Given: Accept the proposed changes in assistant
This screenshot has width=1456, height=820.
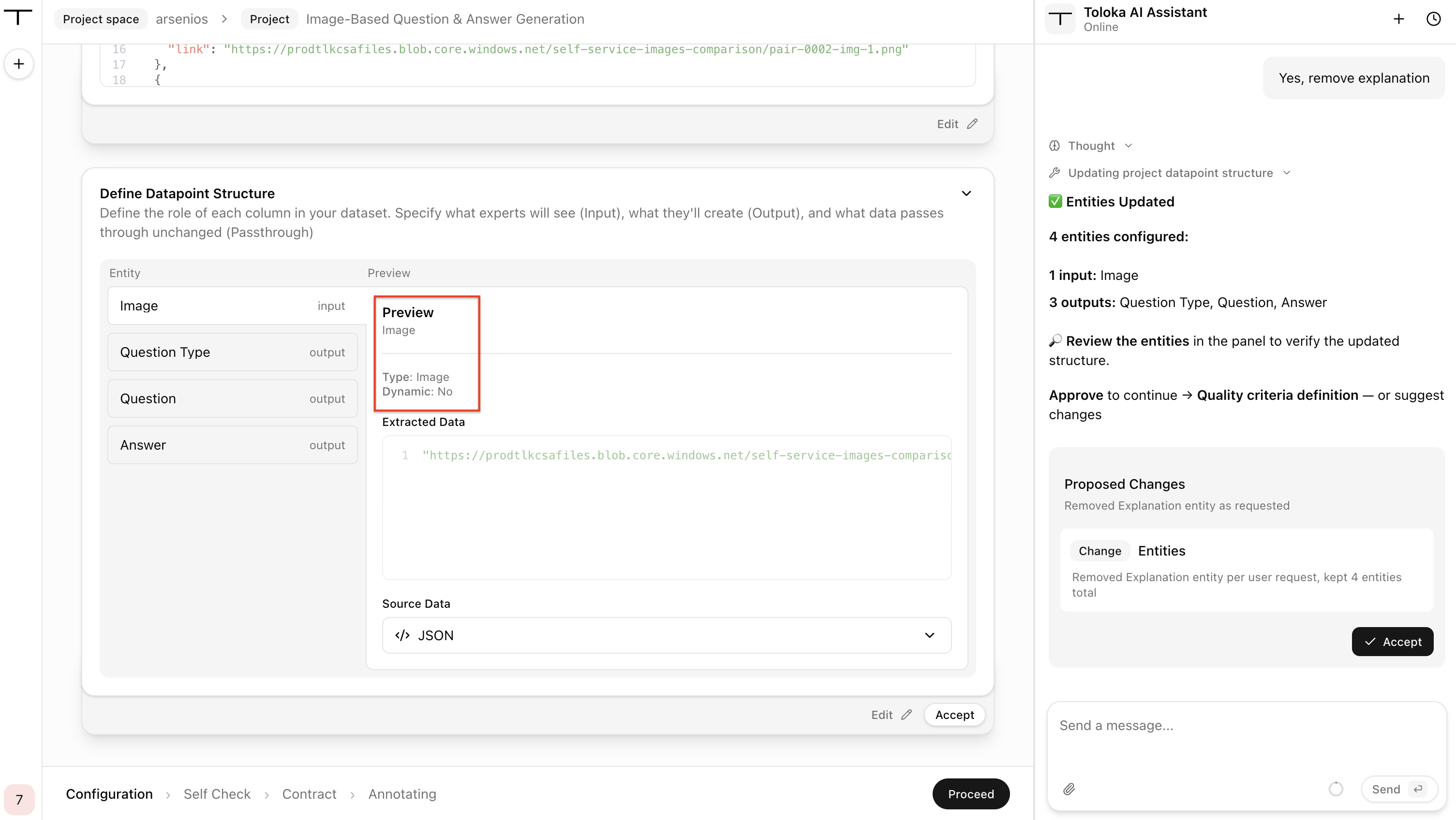Looking at the screenshot, I should click(x=1392, y=642).
